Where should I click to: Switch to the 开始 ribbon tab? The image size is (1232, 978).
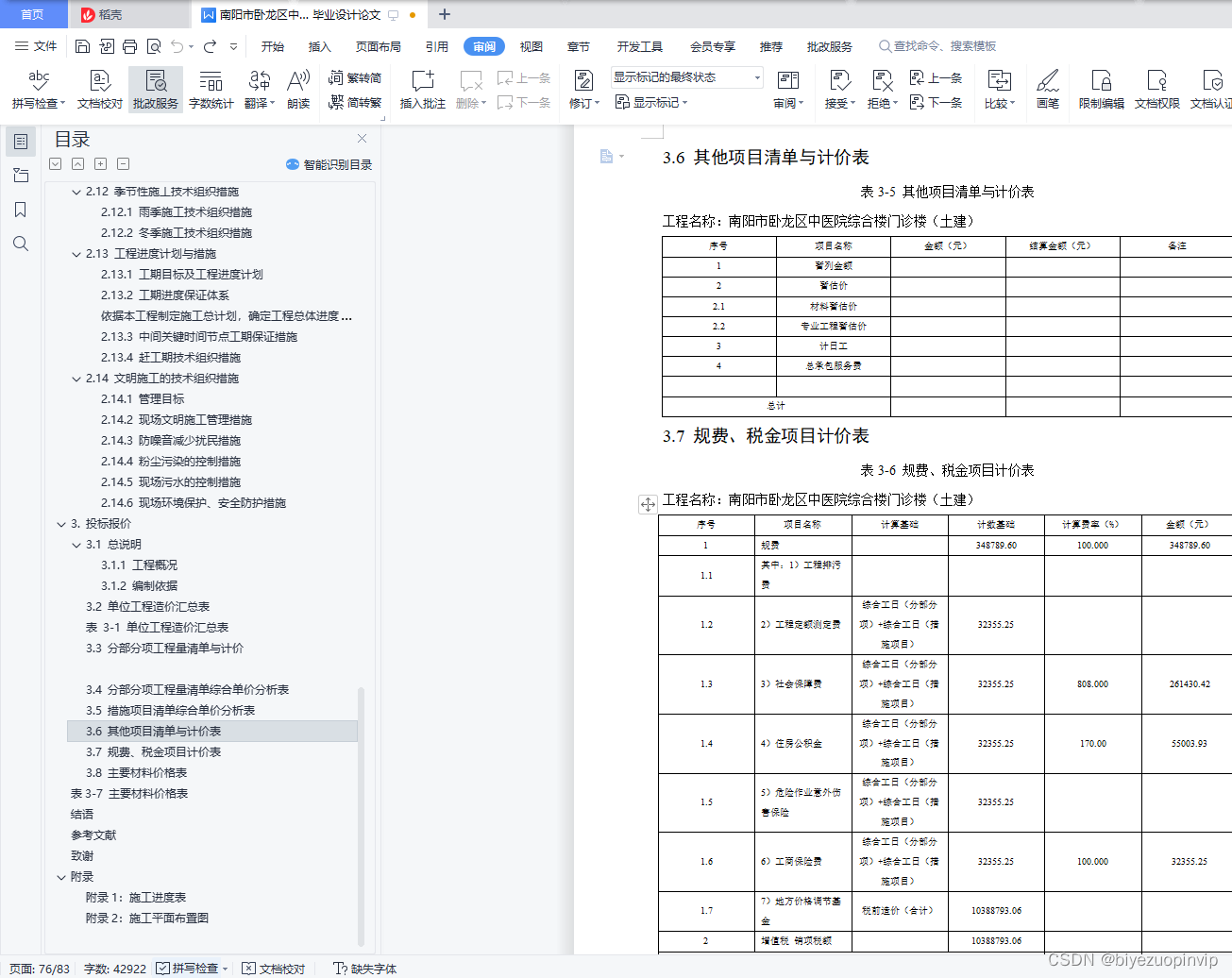click(x=273, y=46)
